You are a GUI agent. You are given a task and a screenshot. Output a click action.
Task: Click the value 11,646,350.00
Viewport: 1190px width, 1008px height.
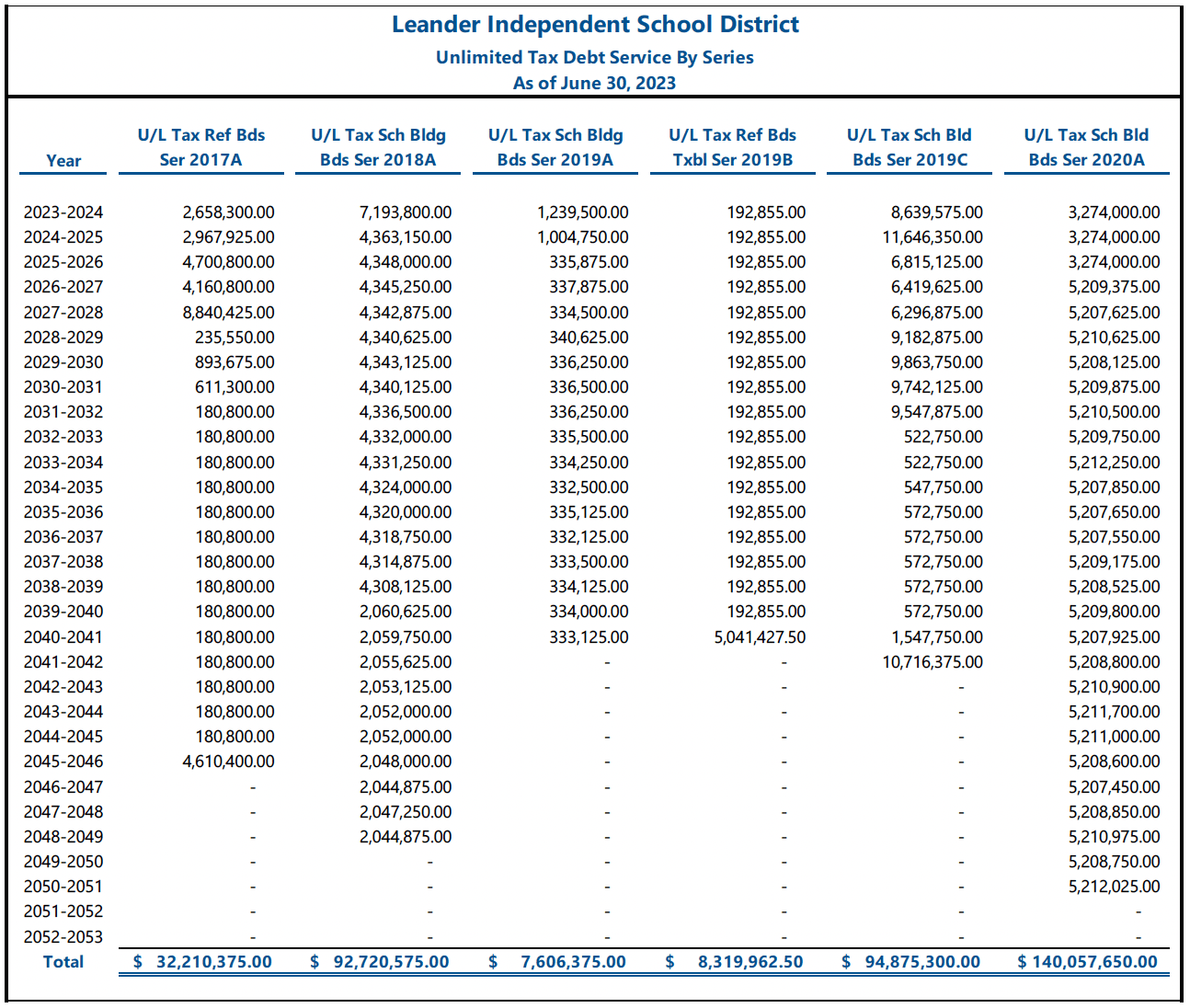click(x=933, y=237)
